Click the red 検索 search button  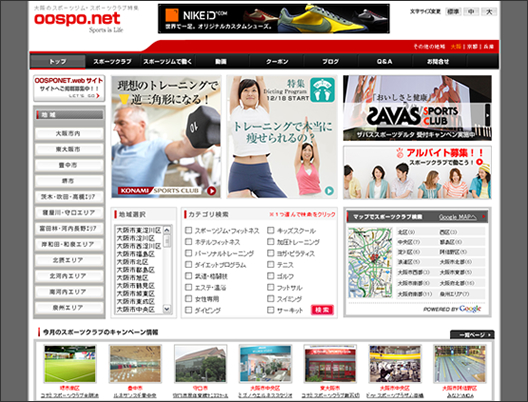point(322,309)
